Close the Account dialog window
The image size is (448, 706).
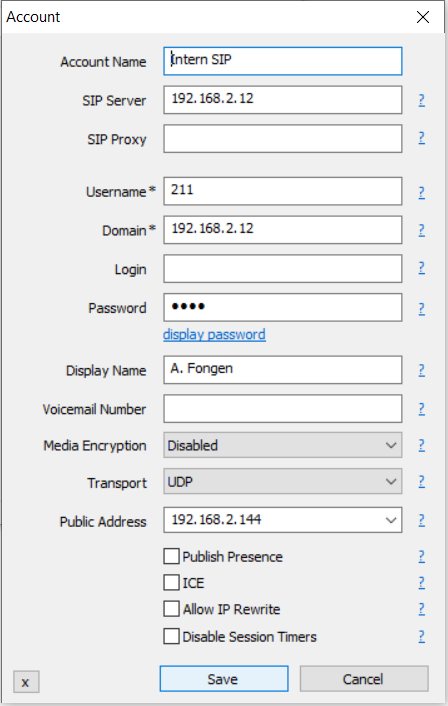point(423,17)
